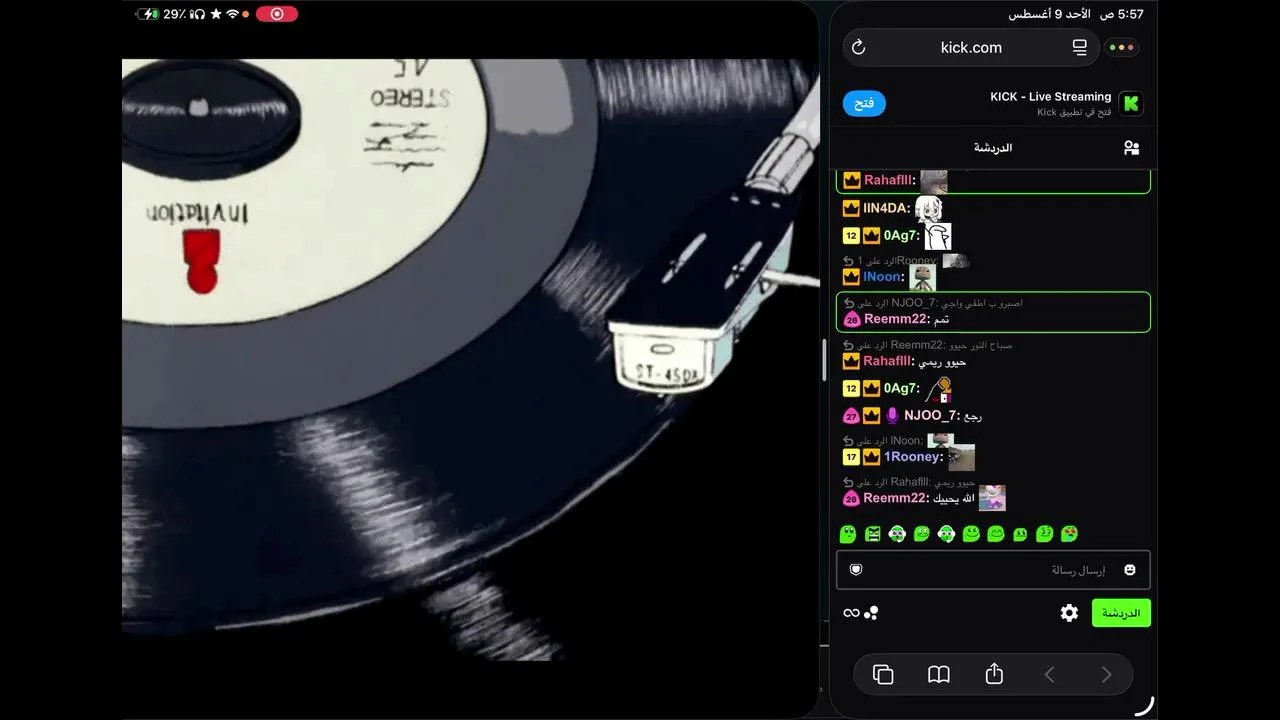Open chat settings gear
1280x720 pixels.
(1069, 613)
